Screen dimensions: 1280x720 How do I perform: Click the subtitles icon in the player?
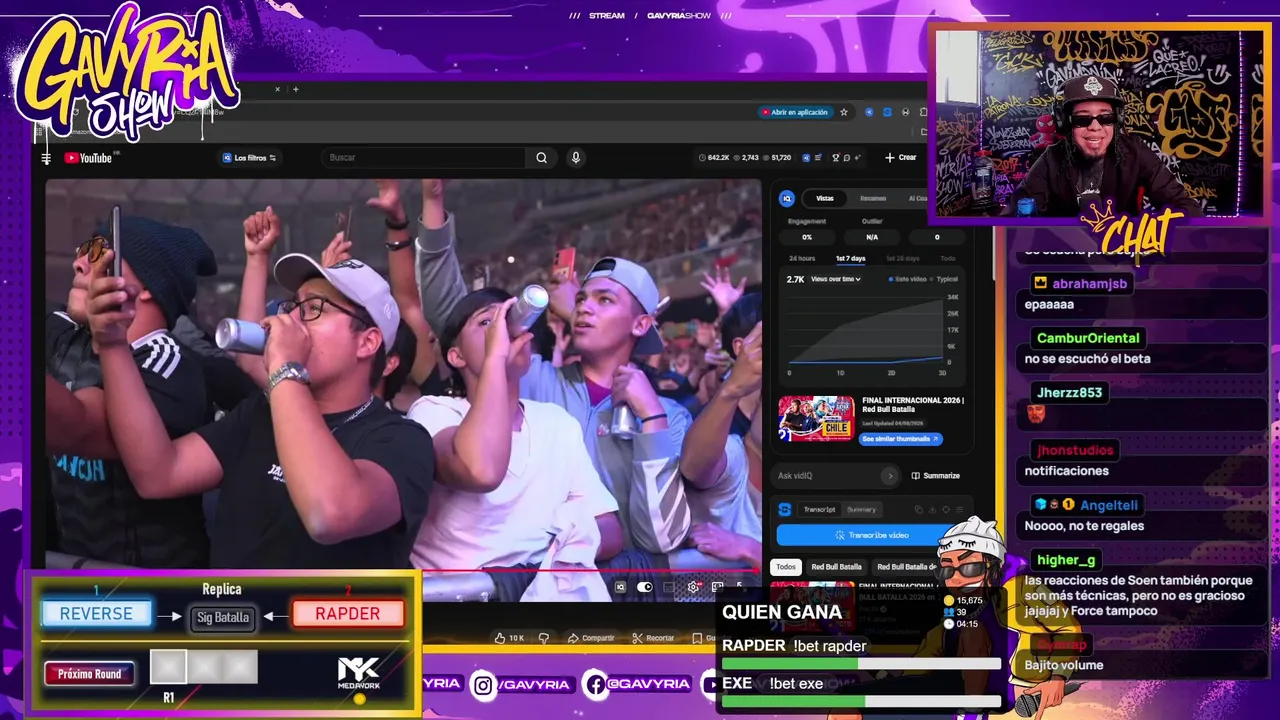click(x=669, y=587)
